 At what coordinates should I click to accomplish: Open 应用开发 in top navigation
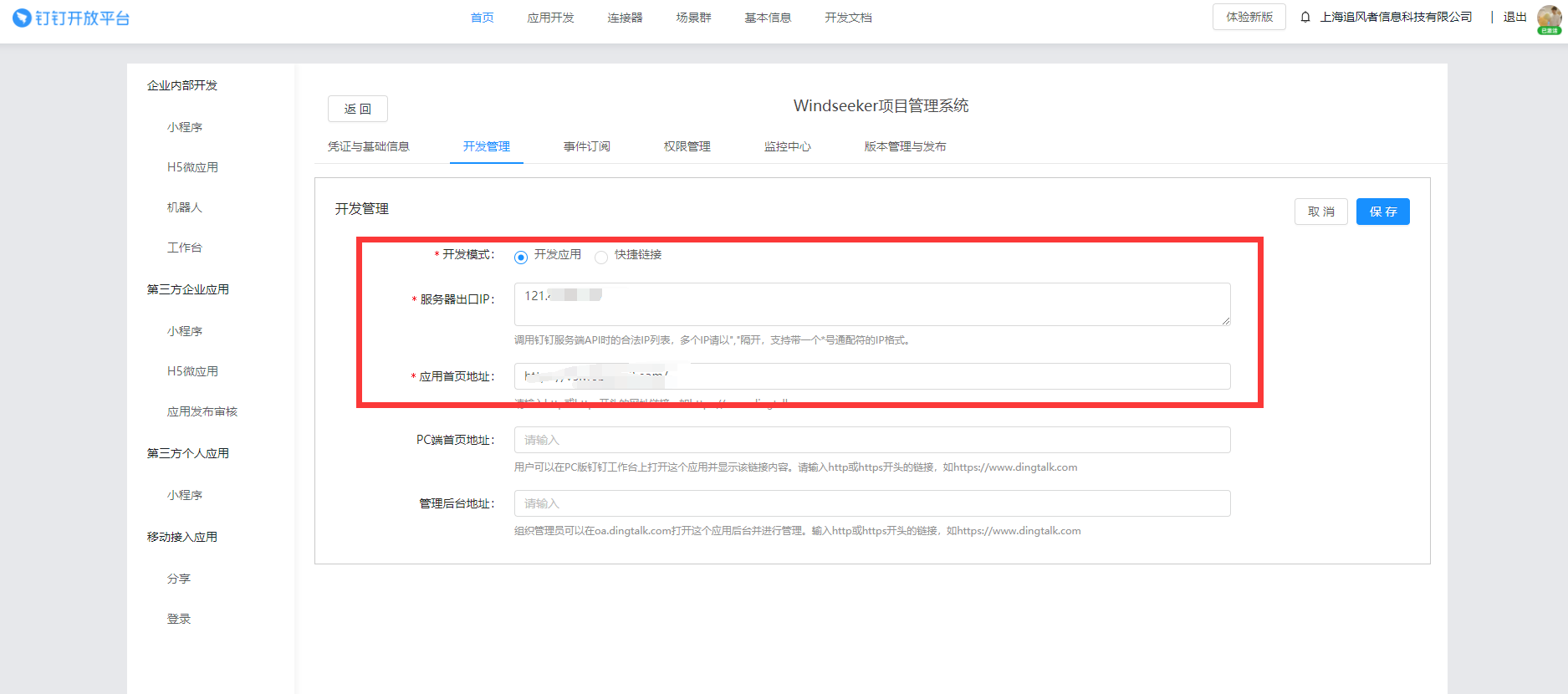[x=550, y=18]
